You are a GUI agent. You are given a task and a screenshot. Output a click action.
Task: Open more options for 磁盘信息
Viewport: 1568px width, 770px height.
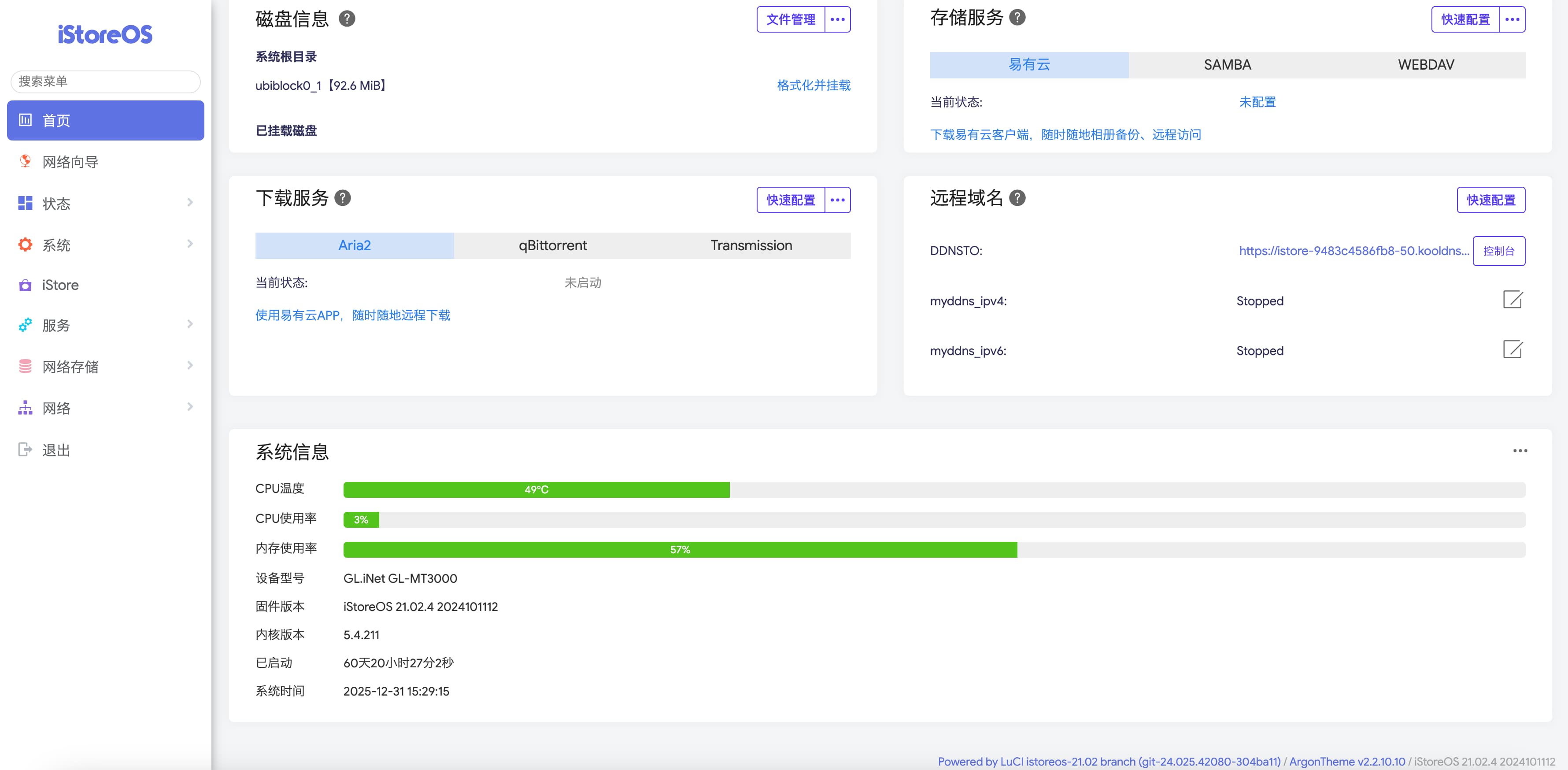click(x=837, y=19)
